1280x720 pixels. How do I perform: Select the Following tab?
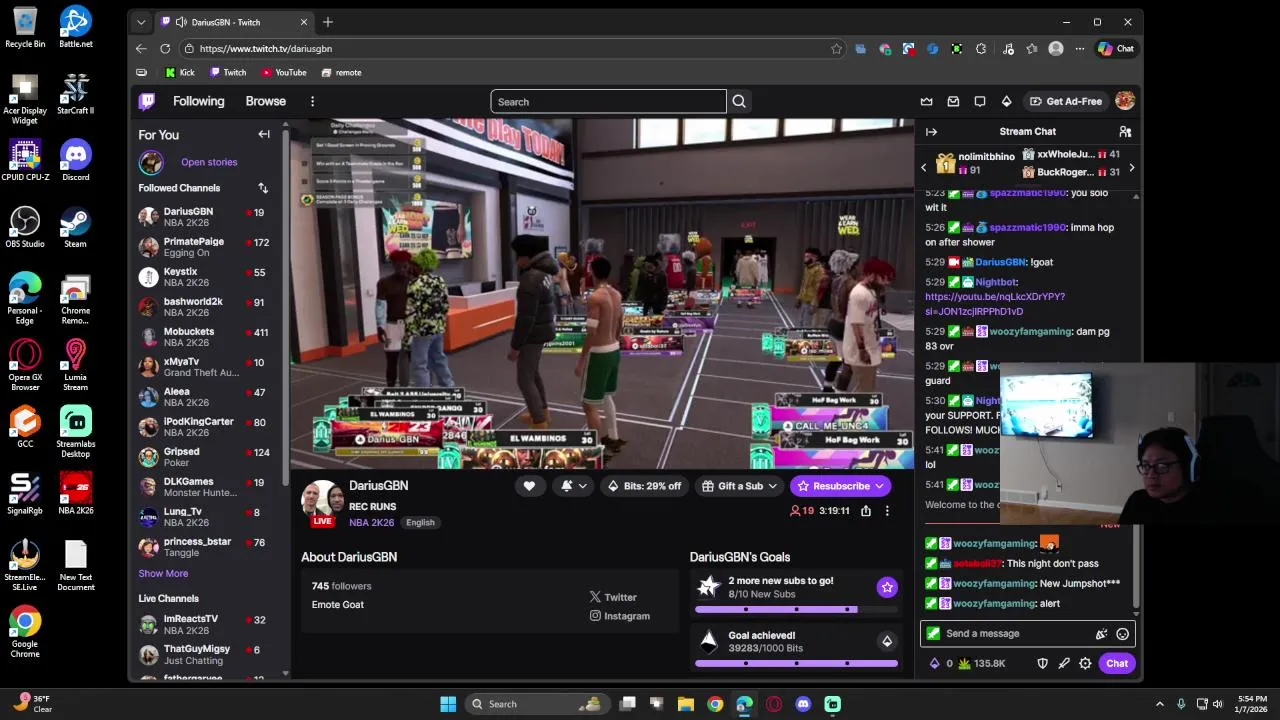(198, 101)
